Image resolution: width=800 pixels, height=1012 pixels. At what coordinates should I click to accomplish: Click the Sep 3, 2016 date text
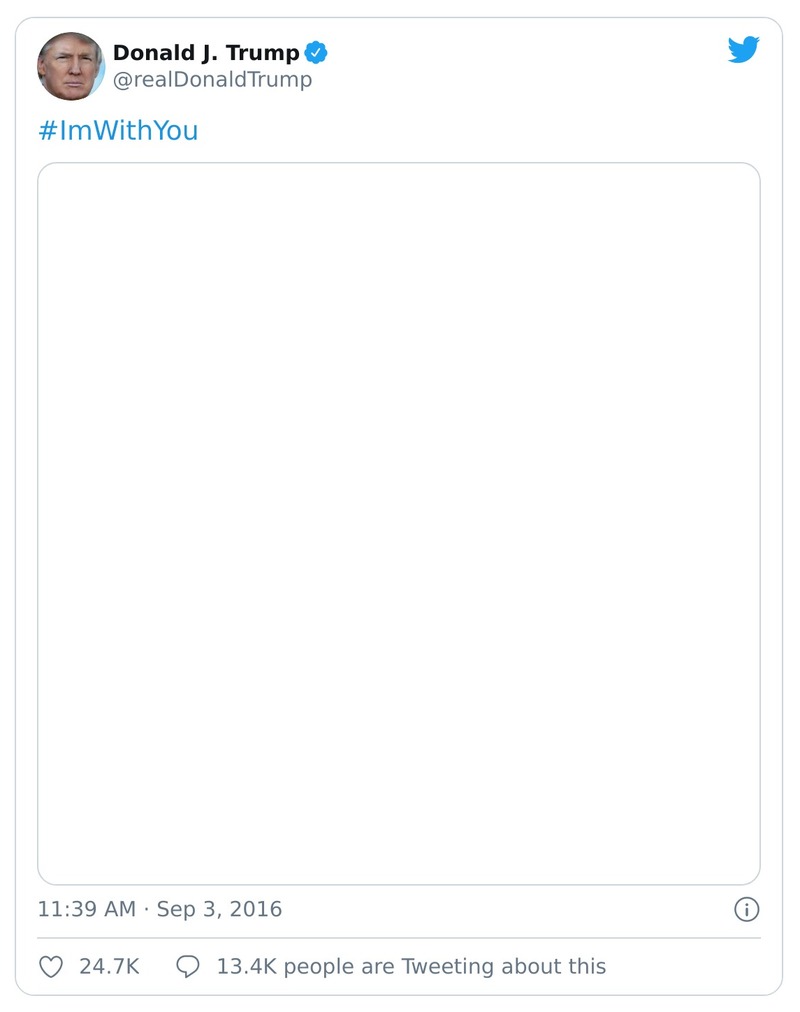pyautogui.click(x=221, y=909)
